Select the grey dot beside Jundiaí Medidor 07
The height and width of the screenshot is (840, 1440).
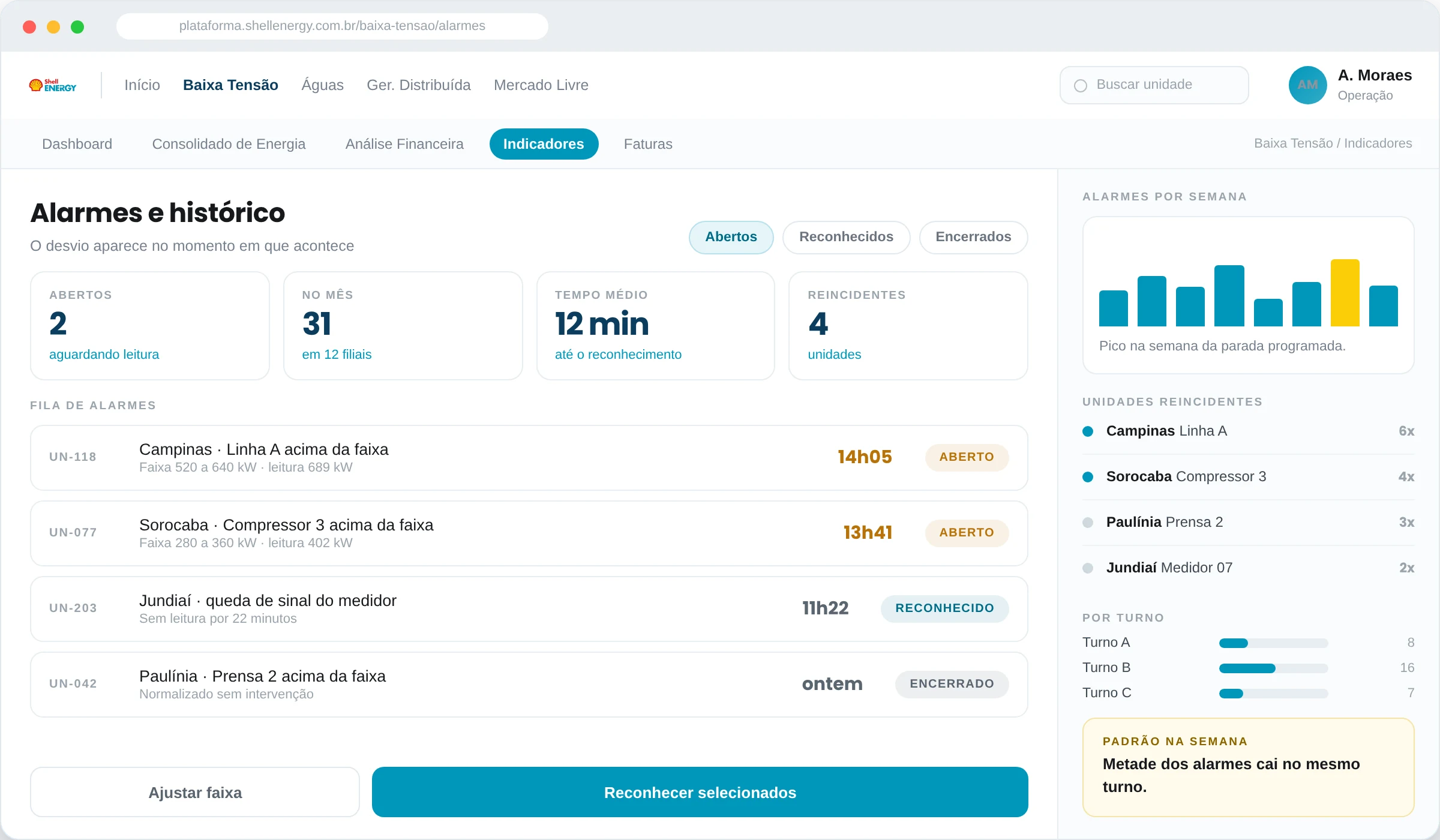coord(1088,568)
